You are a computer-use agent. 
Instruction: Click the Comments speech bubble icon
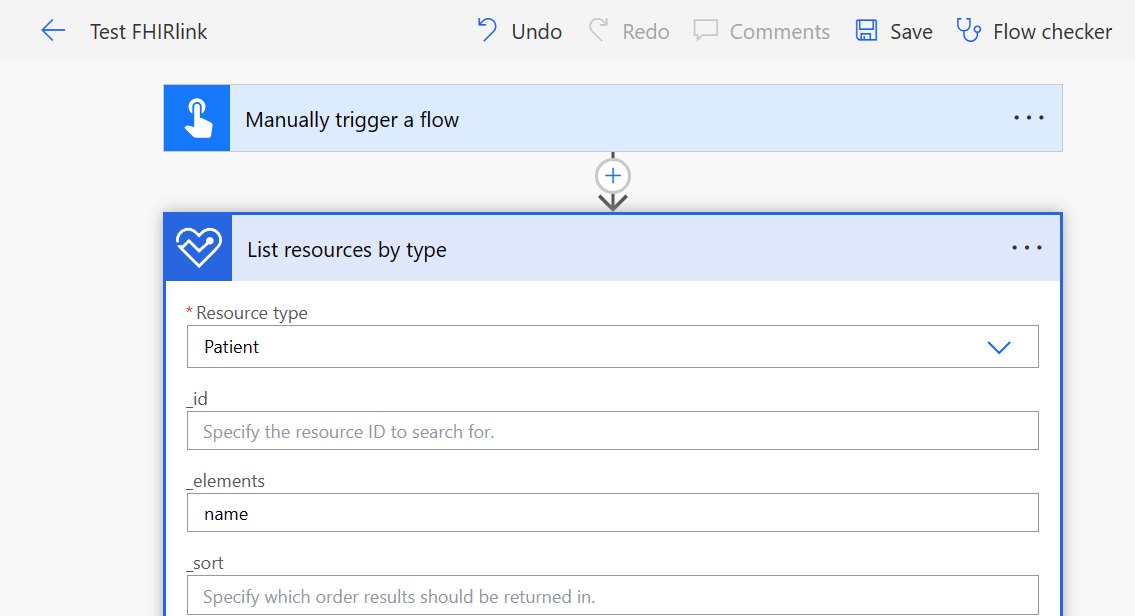706,30
